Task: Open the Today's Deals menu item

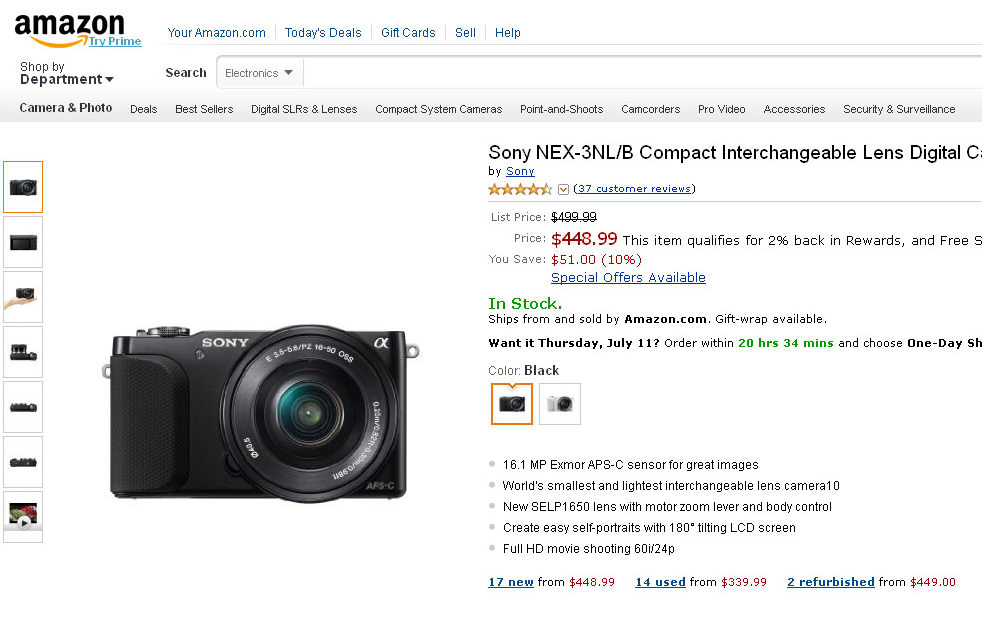Action: click(323, 33)
